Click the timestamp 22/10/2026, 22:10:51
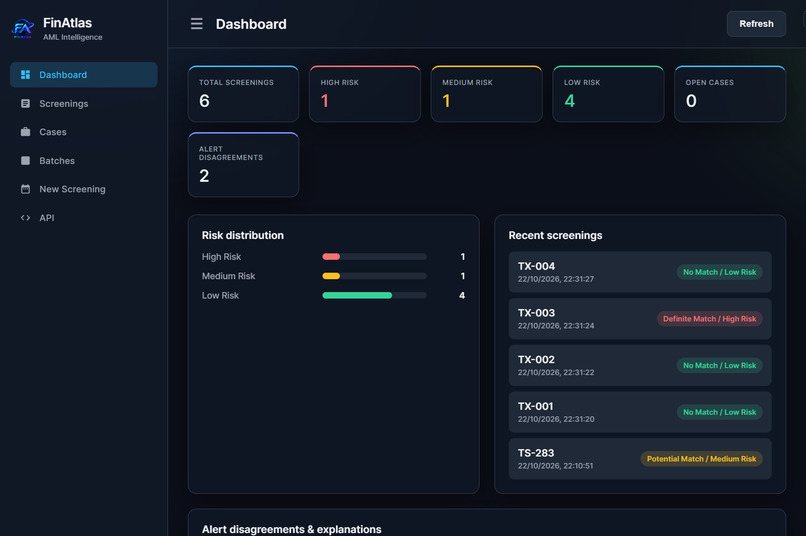 point(555,466)
